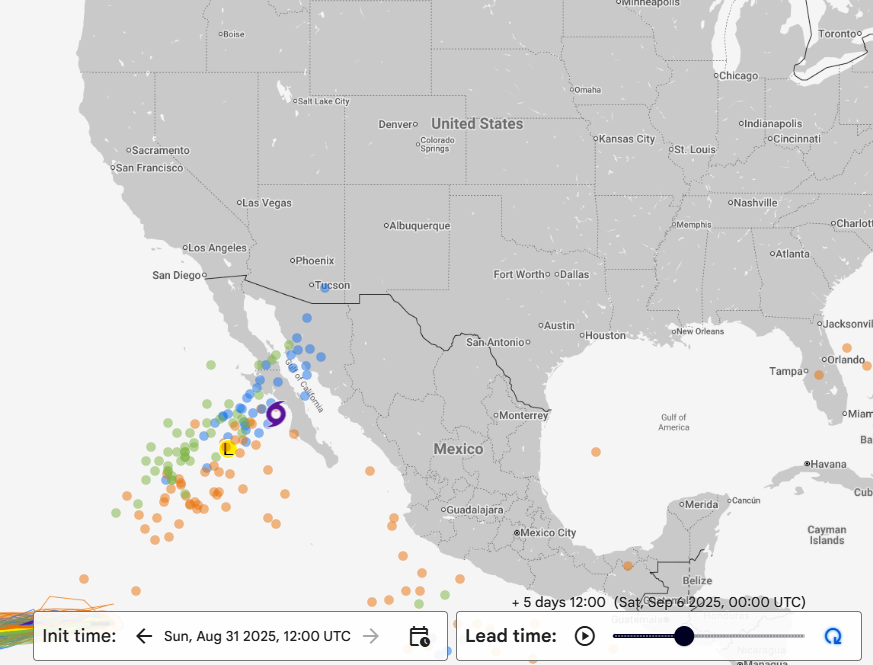This screenshot has width=873, height=665.
Task: Click the Denver city label
Action: pyautogui.click(x=395, y=125)
